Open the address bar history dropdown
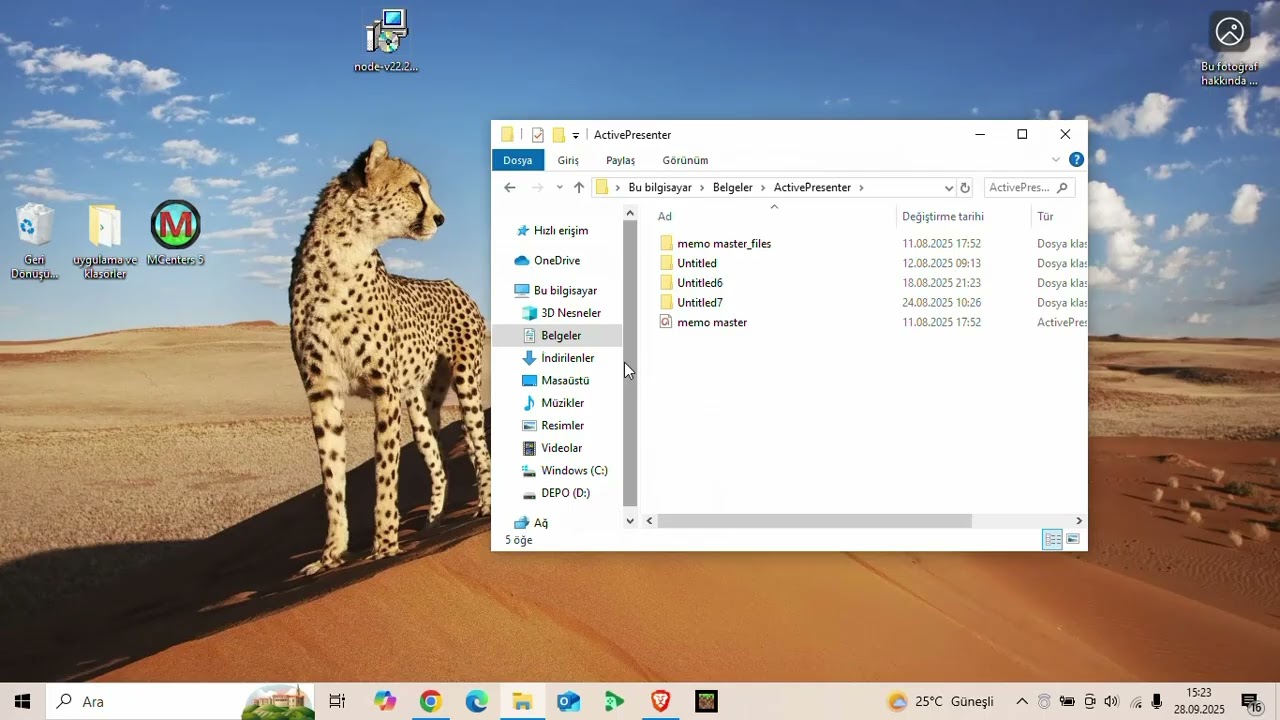Screen dimensions: 1280x720 point(948,188)
